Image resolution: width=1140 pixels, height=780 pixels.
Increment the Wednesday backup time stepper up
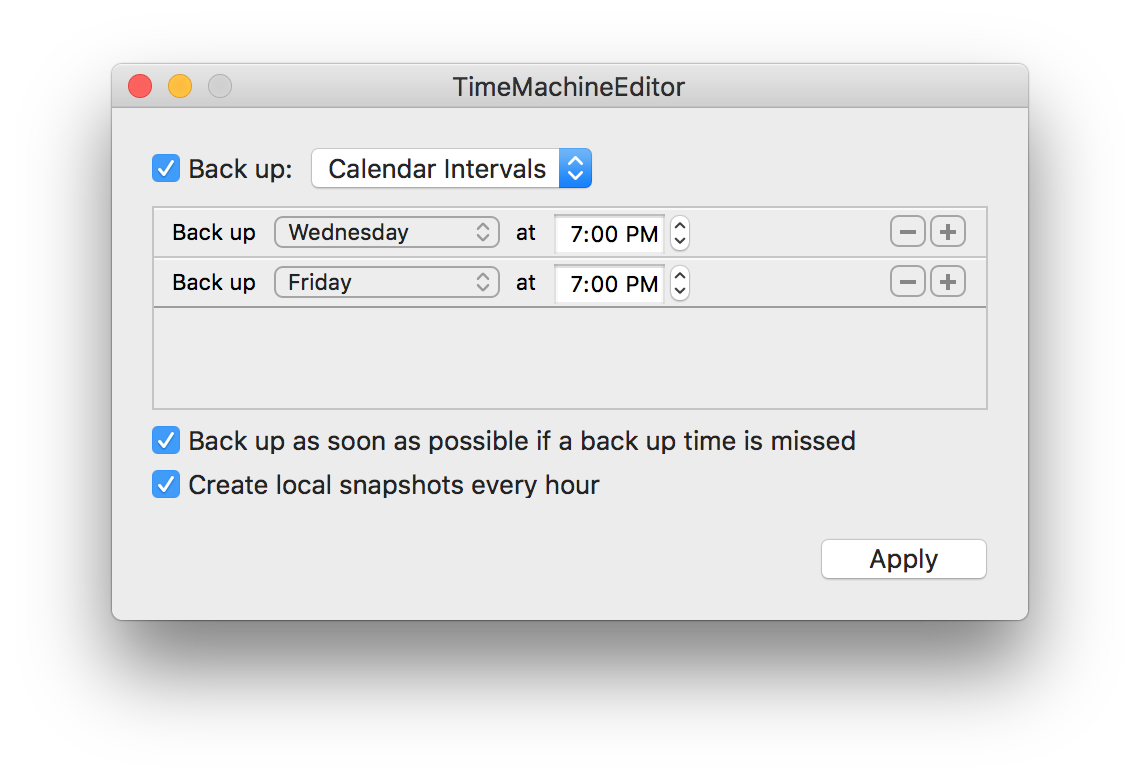point(680,225)
